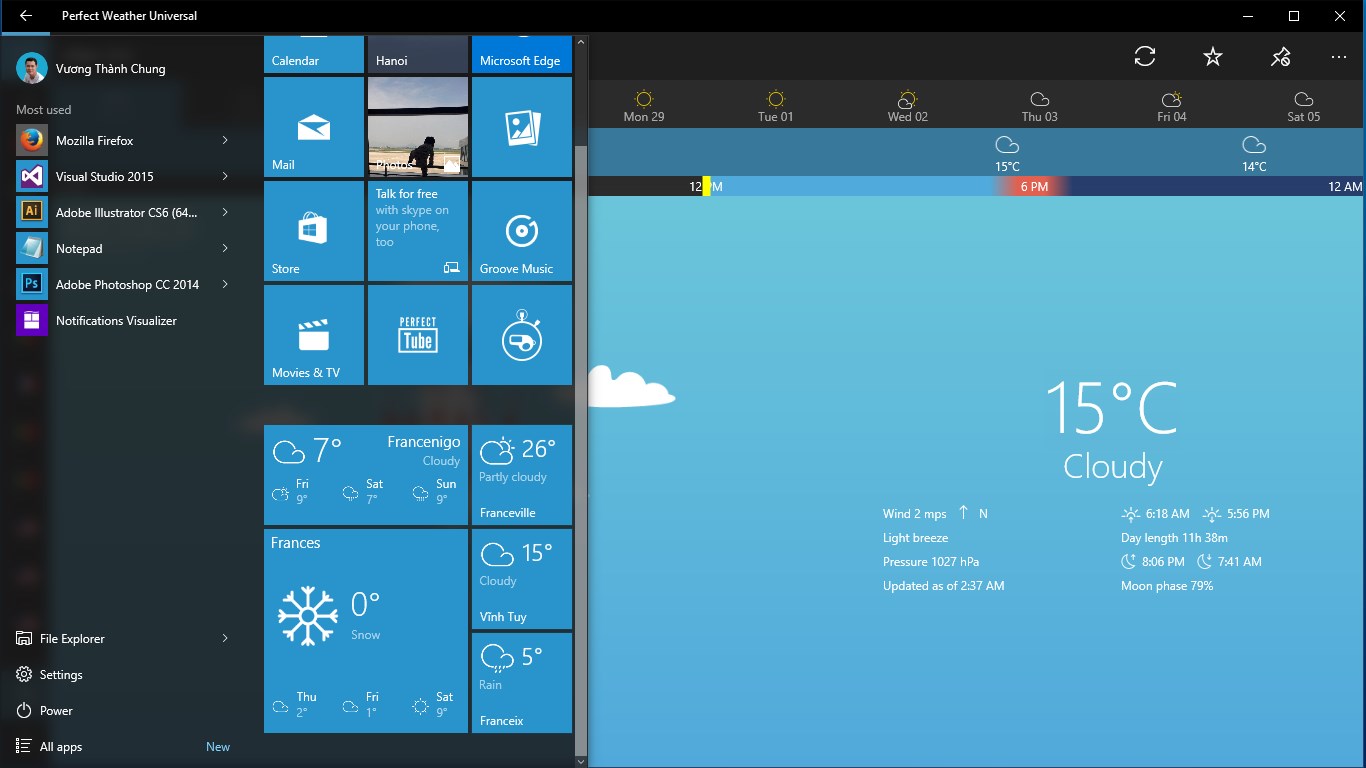Click the back arrow in title bar
This screenshot has height=768, width=1366.
click(26, 16)
